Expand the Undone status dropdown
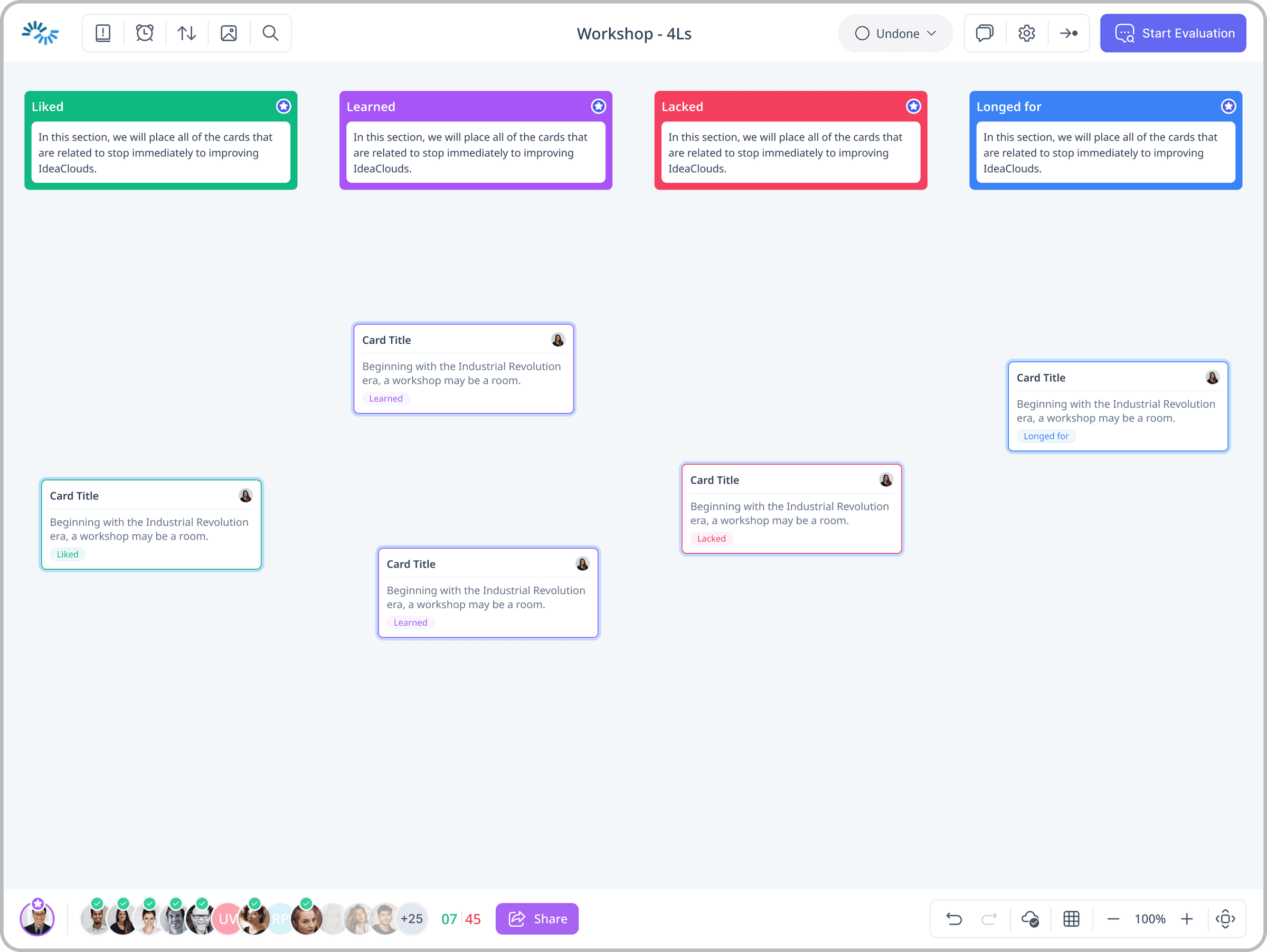 (x=895, y=33)
